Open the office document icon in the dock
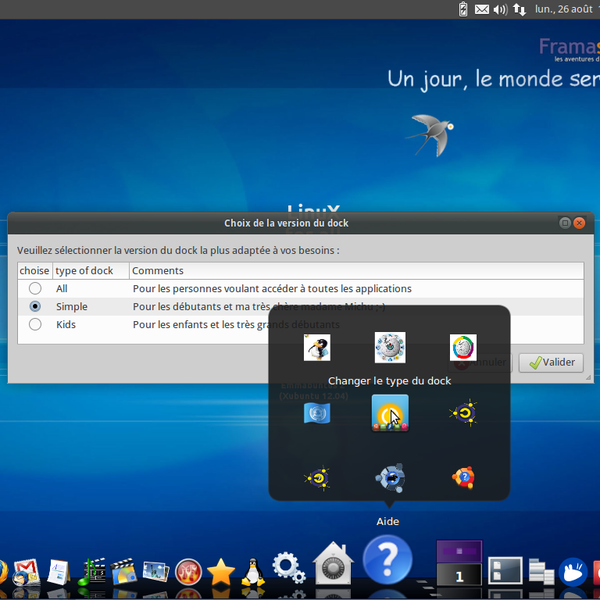Viewport: 600px width, 600px height. (58, 572)
